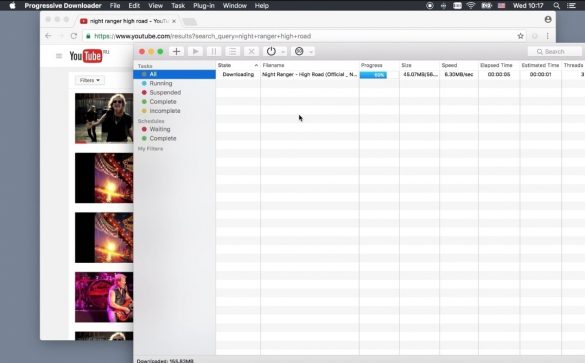Click the Search field in downloader toolbar
The width and height of the screenshot is (585, 363).
click(554, 51)
